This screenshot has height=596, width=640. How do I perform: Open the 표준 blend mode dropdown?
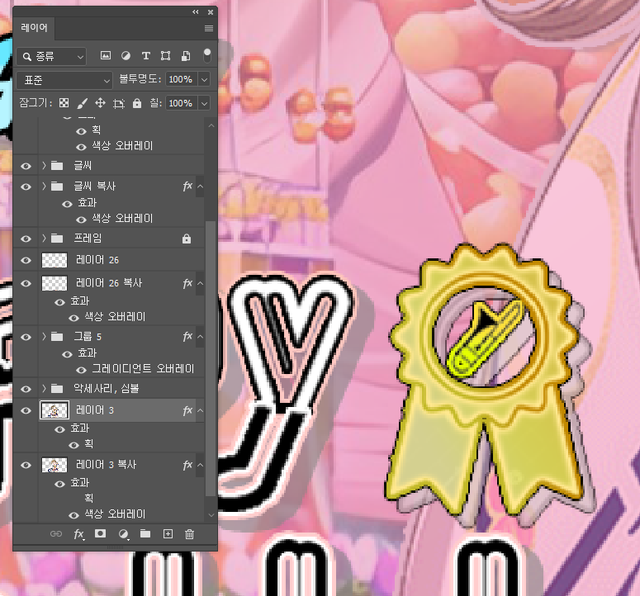click(64, 79)
